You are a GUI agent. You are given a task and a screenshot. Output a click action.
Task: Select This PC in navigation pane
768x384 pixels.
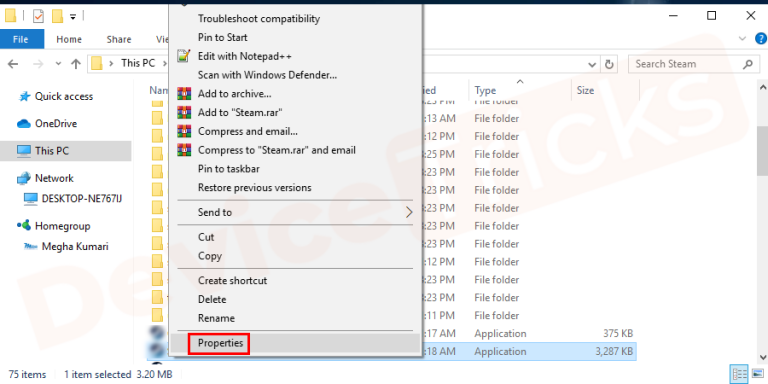point(51,151)
